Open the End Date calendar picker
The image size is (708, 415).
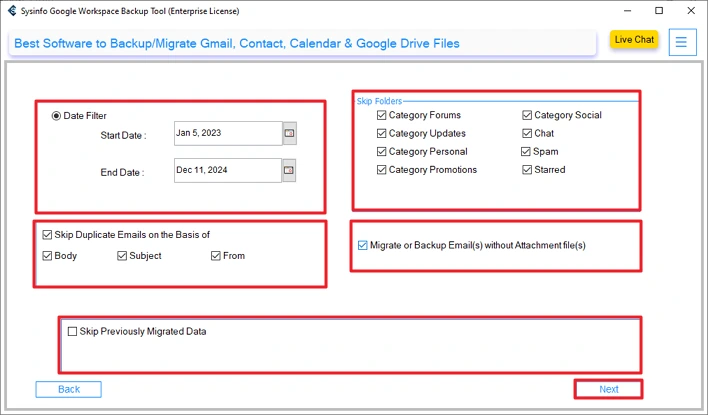289,170
